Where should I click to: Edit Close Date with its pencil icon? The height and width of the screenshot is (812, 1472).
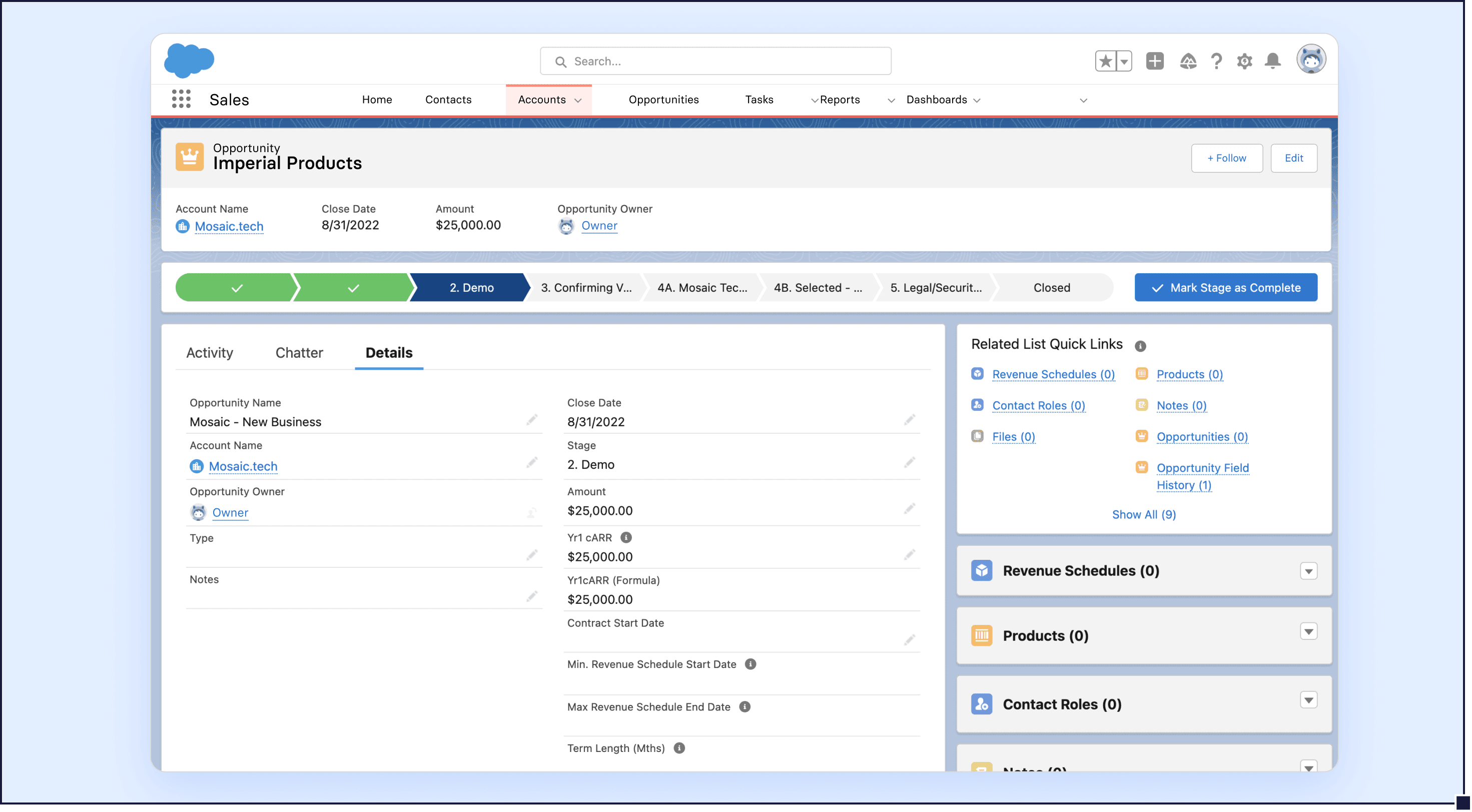coord(909,421)
